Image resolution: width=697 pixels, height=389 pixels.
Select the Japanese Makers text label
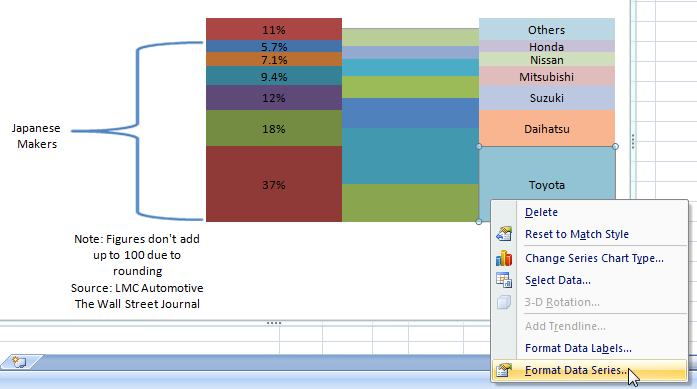pos(36,136)
